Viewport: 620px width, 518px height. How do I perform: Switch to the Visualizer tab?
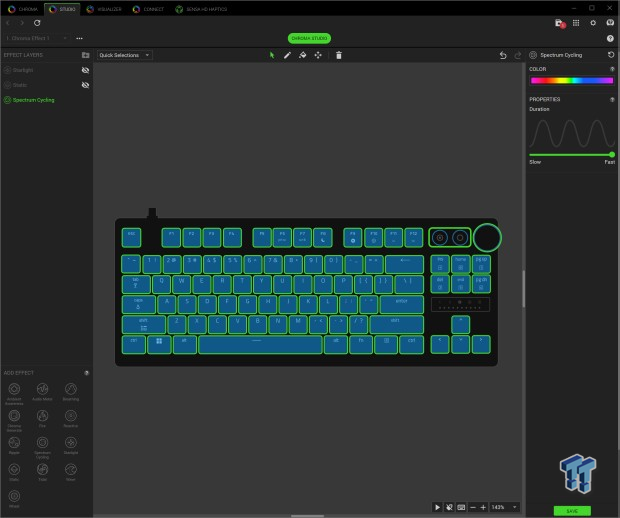(x=104, y=9)
